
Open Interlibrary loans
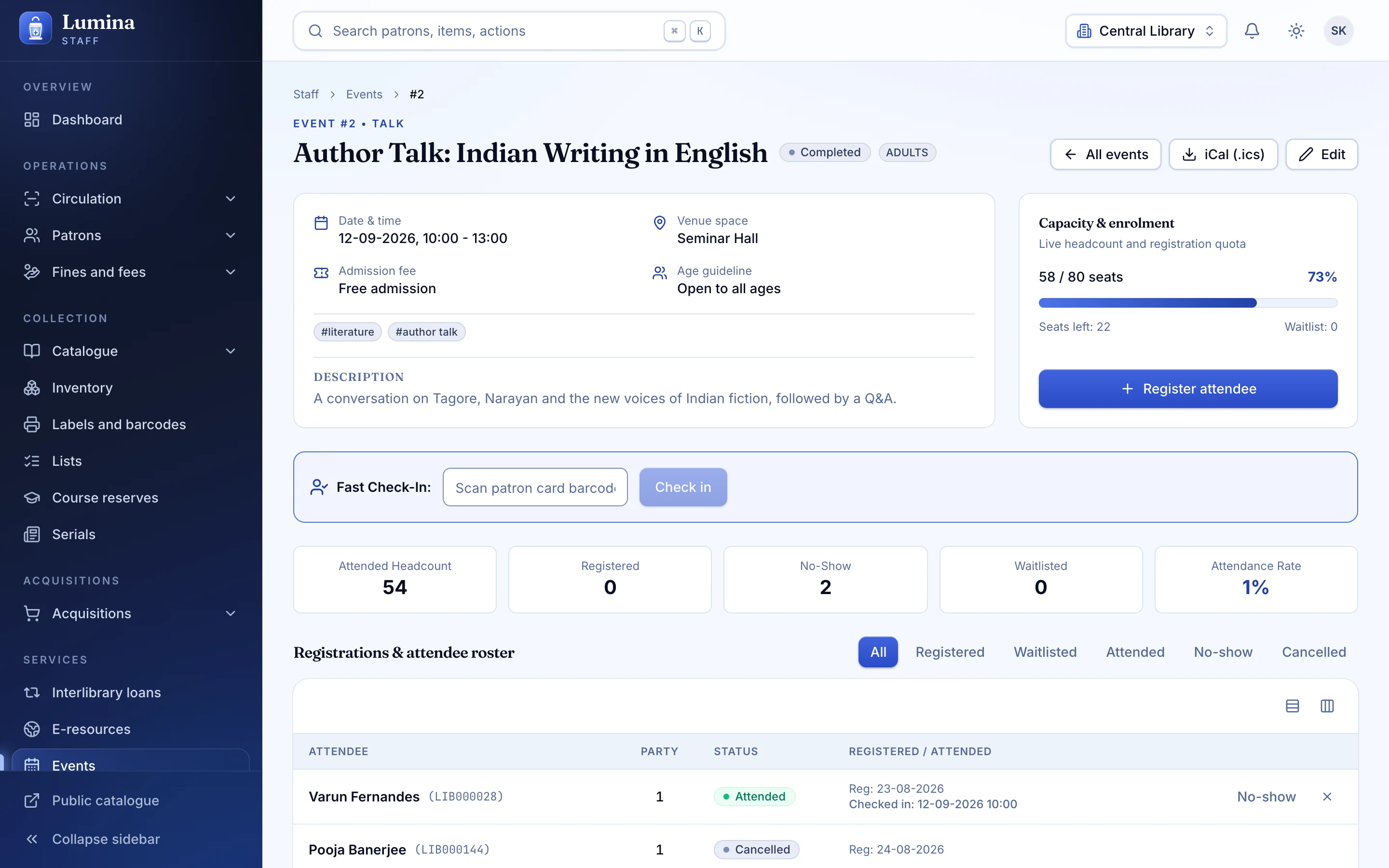(x=131, y=692)
